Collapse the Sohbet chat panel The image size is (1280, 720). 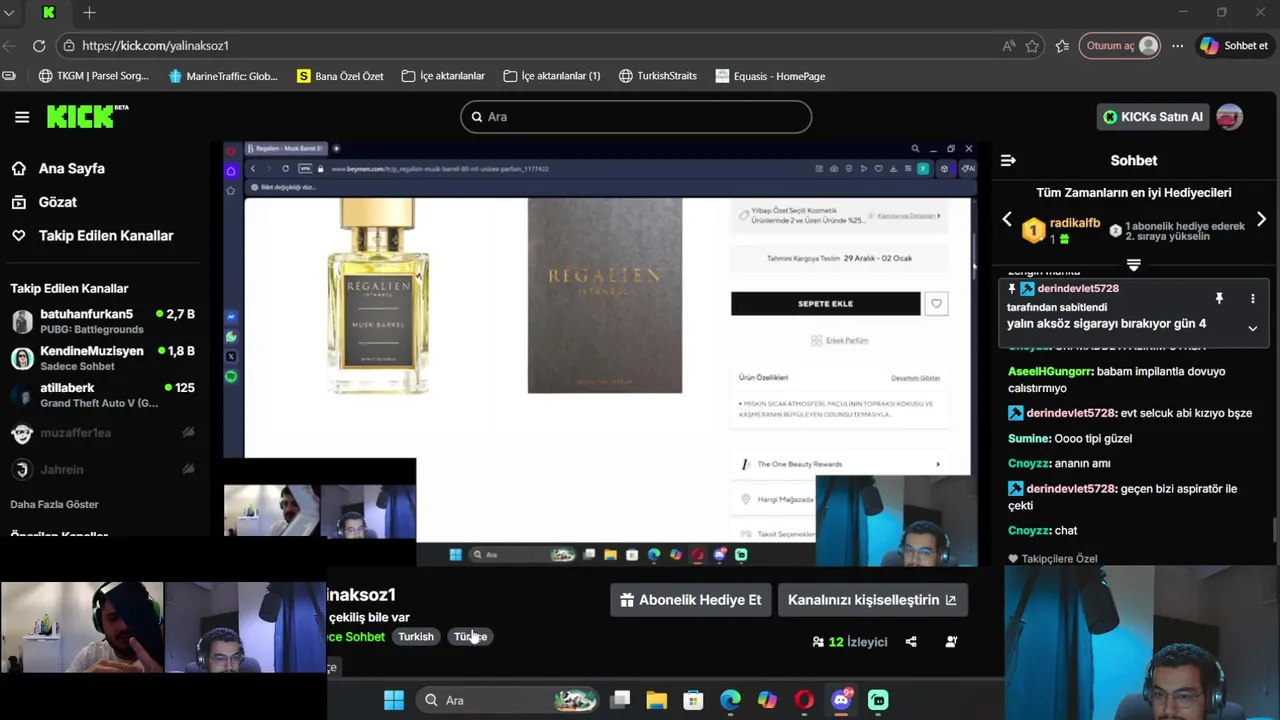pyautogui.click(x=1008, y=160)
